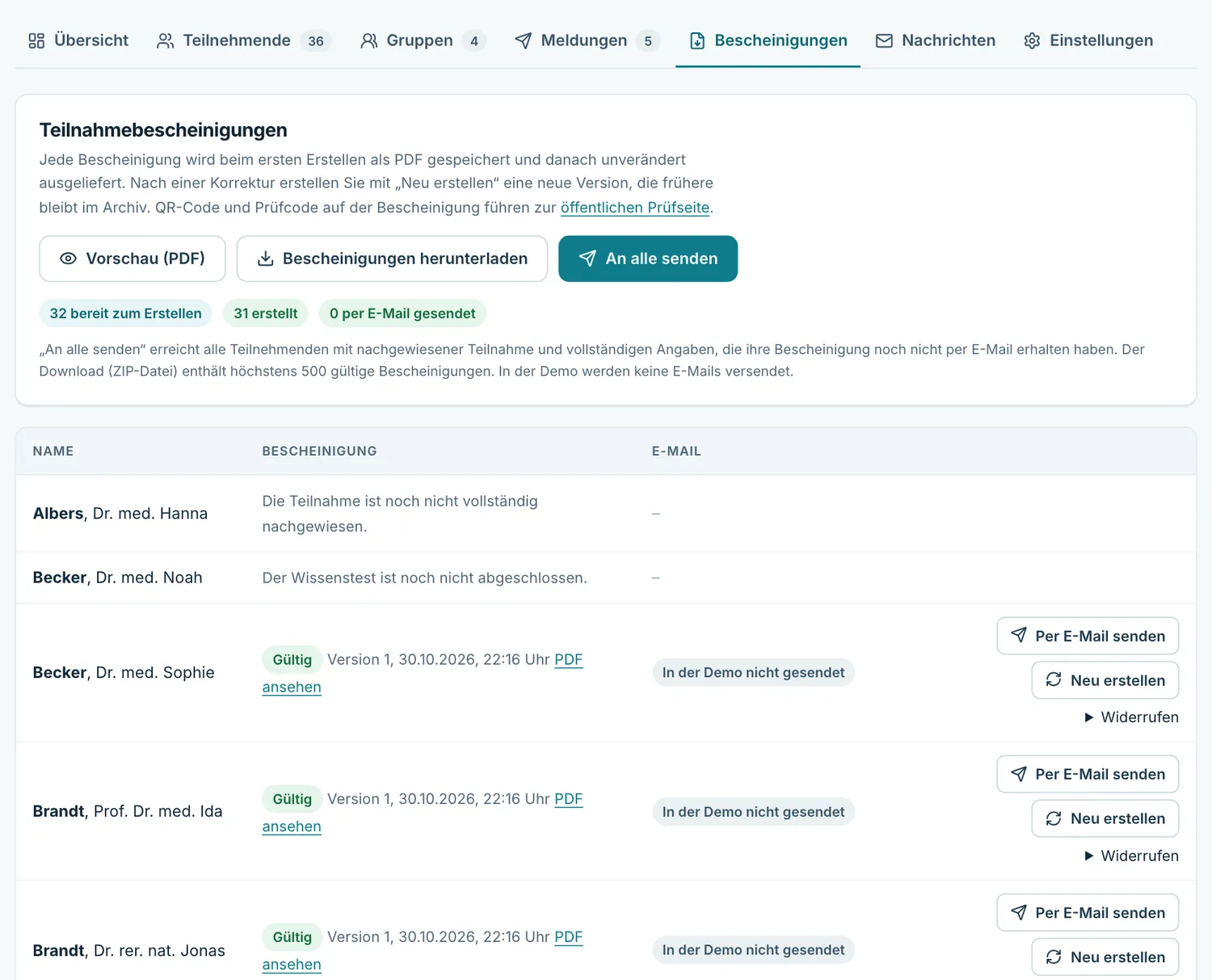This screenshot has width=1212, height=980.
Task: Click the Teilnahmebescheinigungen heading
Action: [163, 130]
